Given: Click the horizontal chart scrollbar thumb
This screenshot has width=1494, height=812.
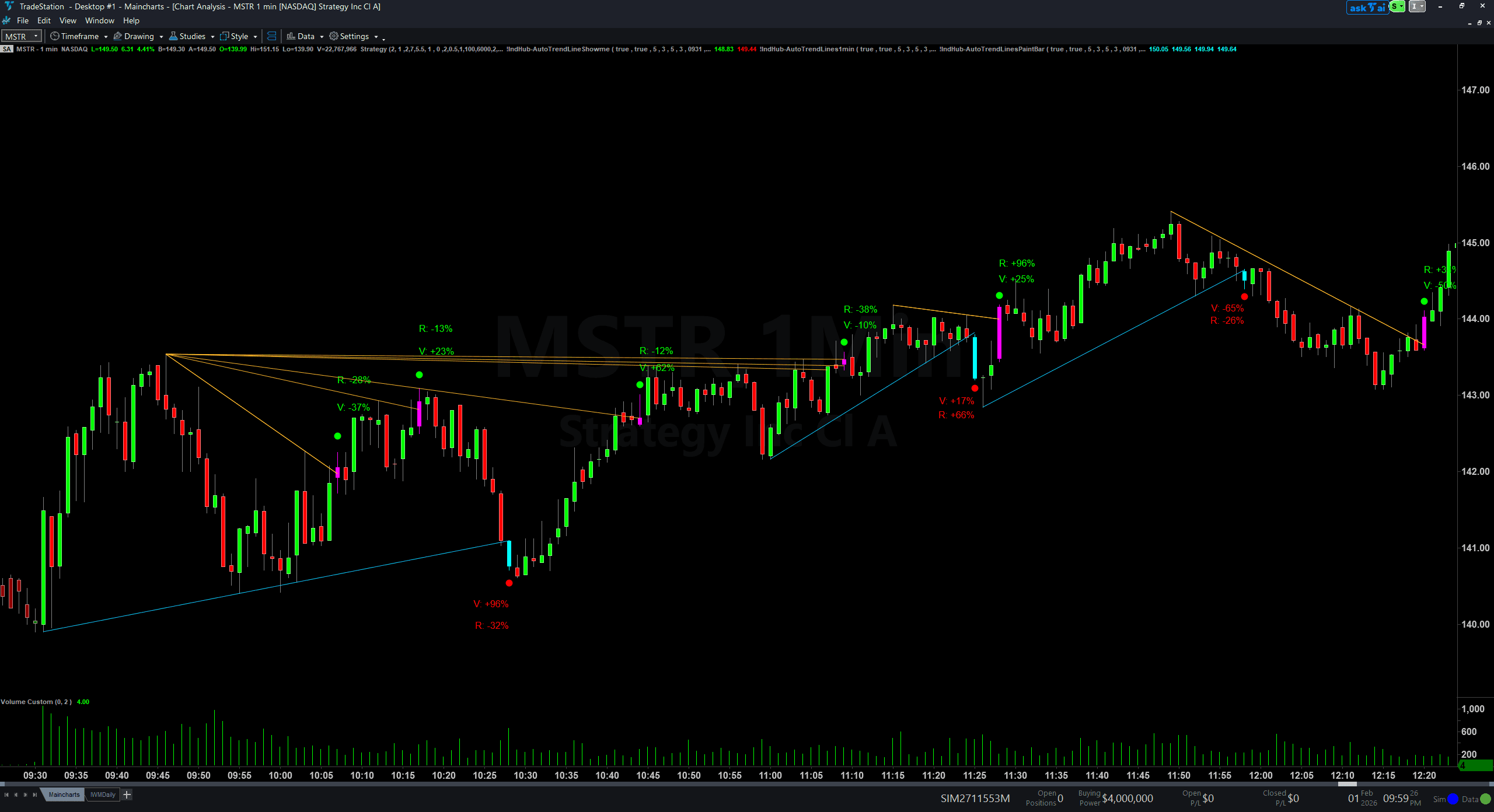Looking at the screenshot, I should point(1348,784).
